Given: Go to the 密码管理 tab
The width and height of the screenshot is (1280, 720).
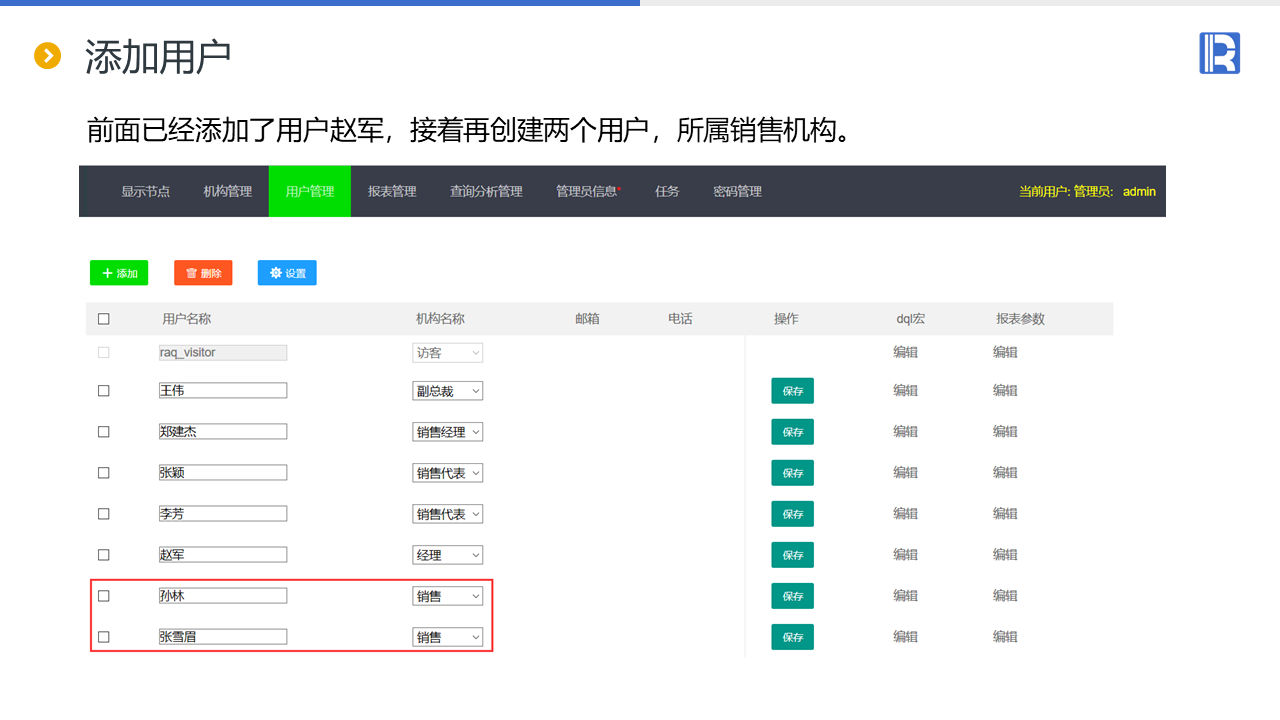Looking at the screenshot, I should pyautogui.click(x=738, y=191).
